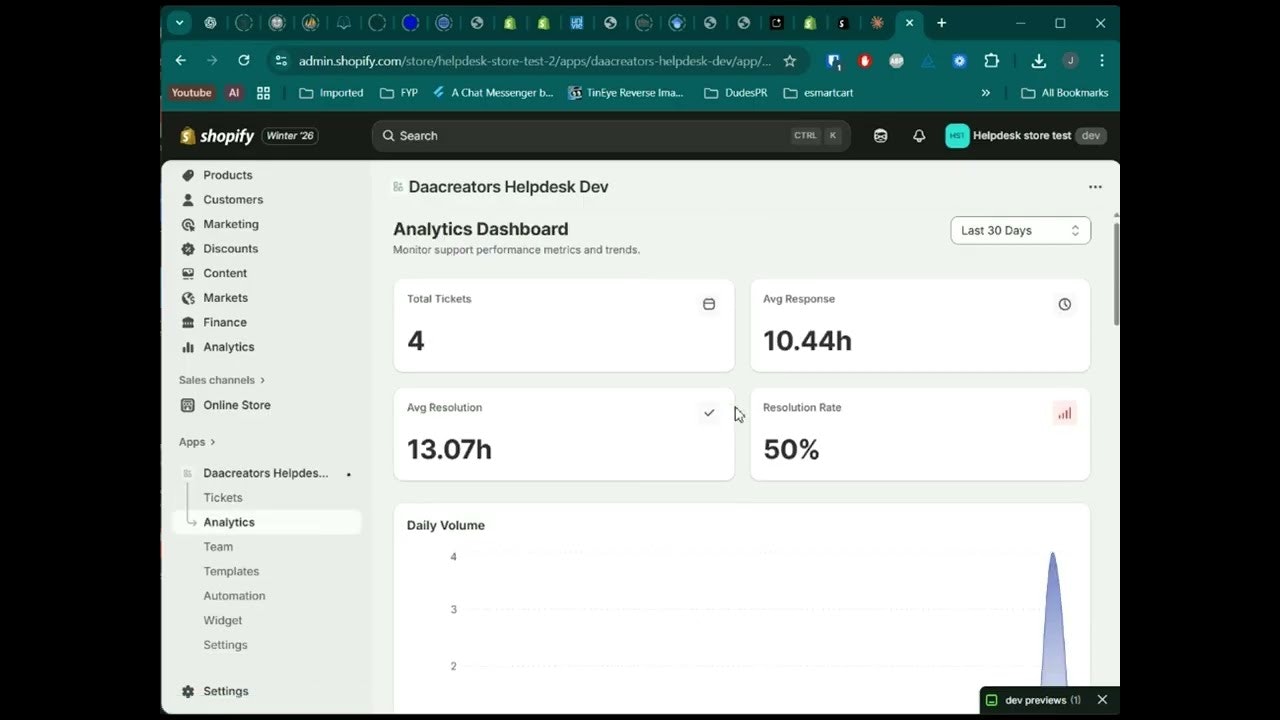The height and width of the screenshot is (720, 1280).
Task: Click the clock icon on Avg Response card
Action: point(1064,304)
